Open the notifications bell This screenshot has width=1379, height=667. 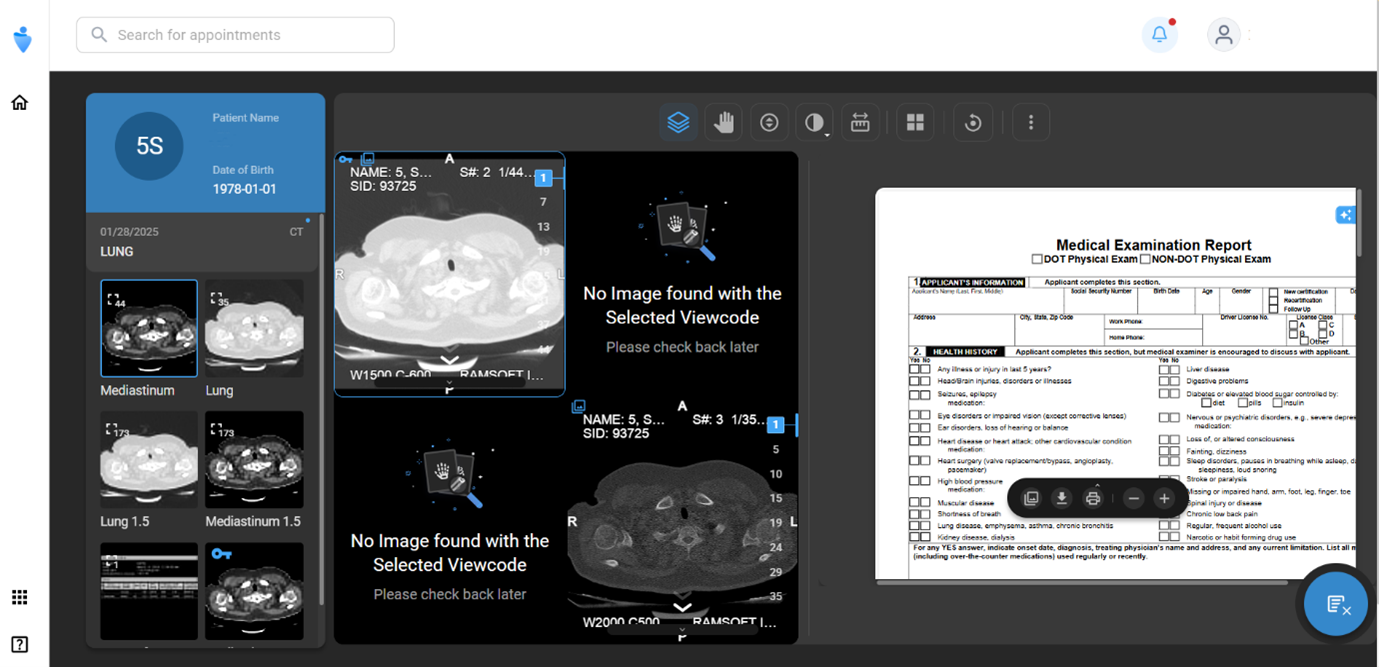click(x=1159, y=35)
